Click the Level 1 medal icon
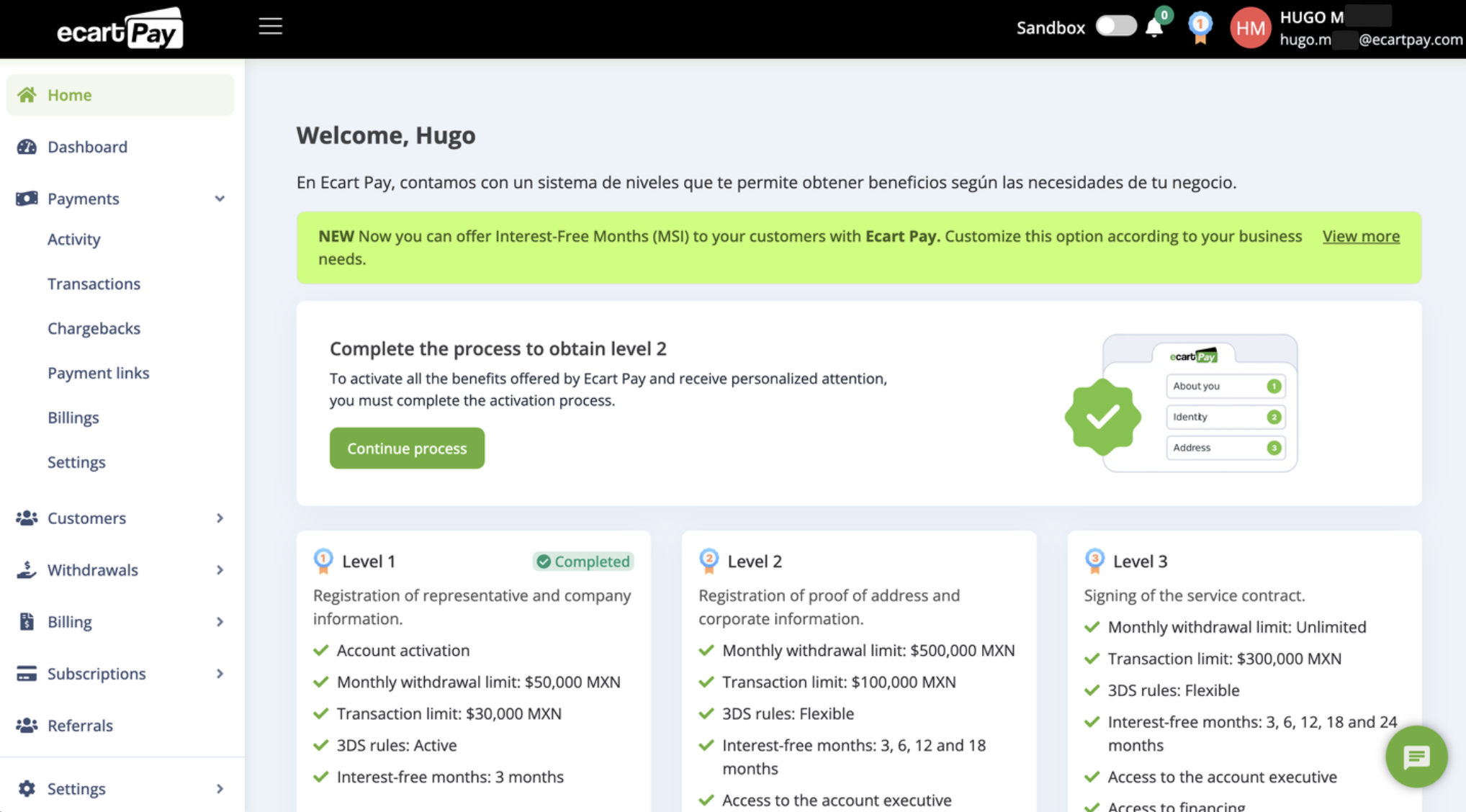Screen dimensions: 1466x812 323,561
